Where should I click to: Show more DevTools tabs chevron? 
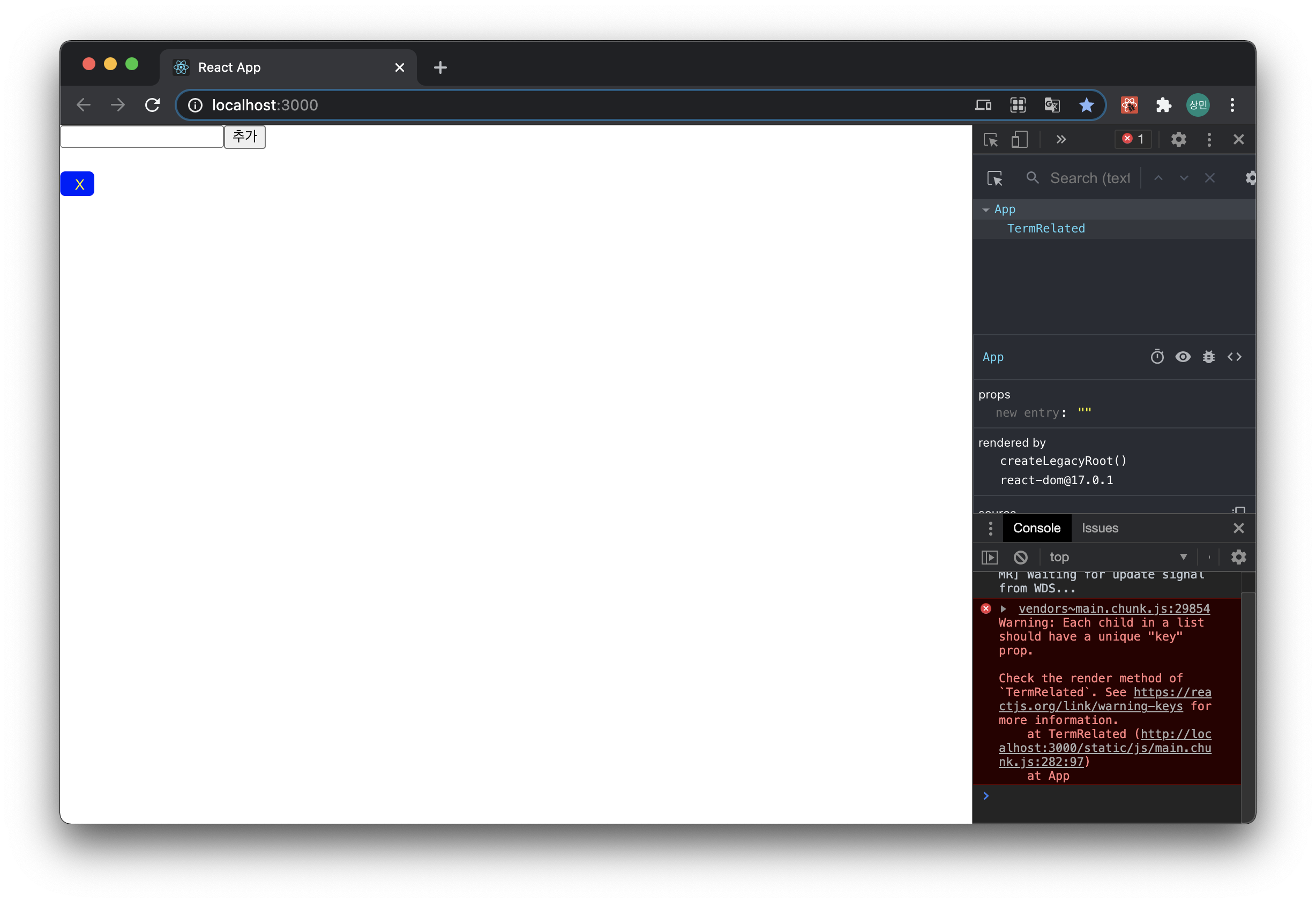tap(1061, 139)
